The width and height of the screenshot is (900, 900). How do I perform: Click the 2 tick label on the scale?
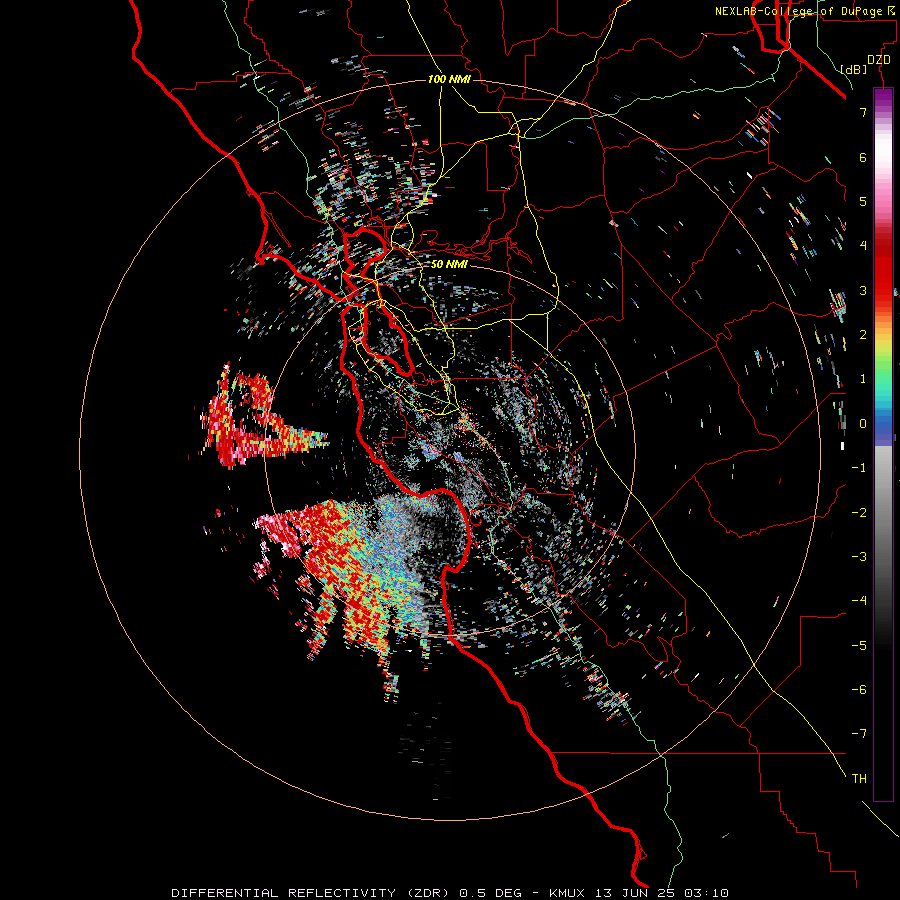[x=863, y=335]
